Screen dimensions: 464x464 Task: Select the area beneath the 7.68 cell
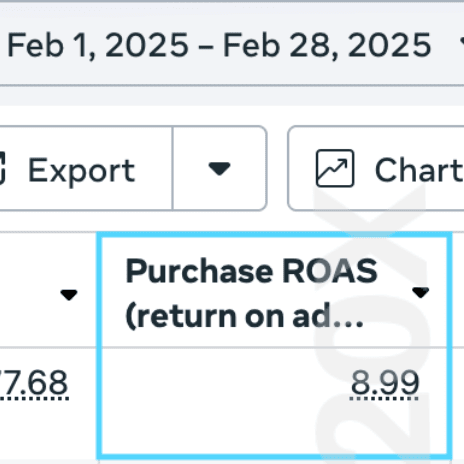pyautogui.click(x=47, y=430)
